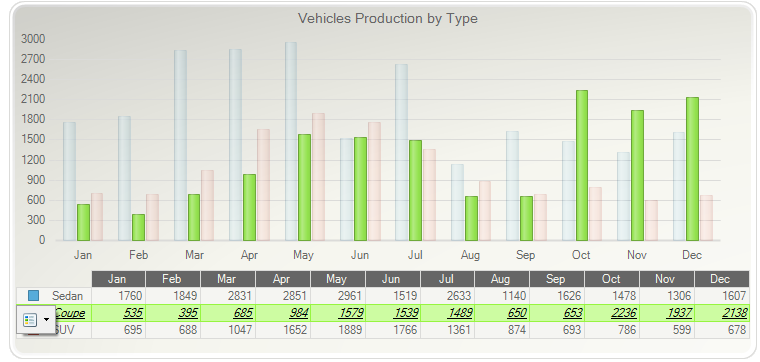Click Coupe value 535 cell
This screenshot has height=362, width=760.
pyautogui.click(x=118, y=313)
